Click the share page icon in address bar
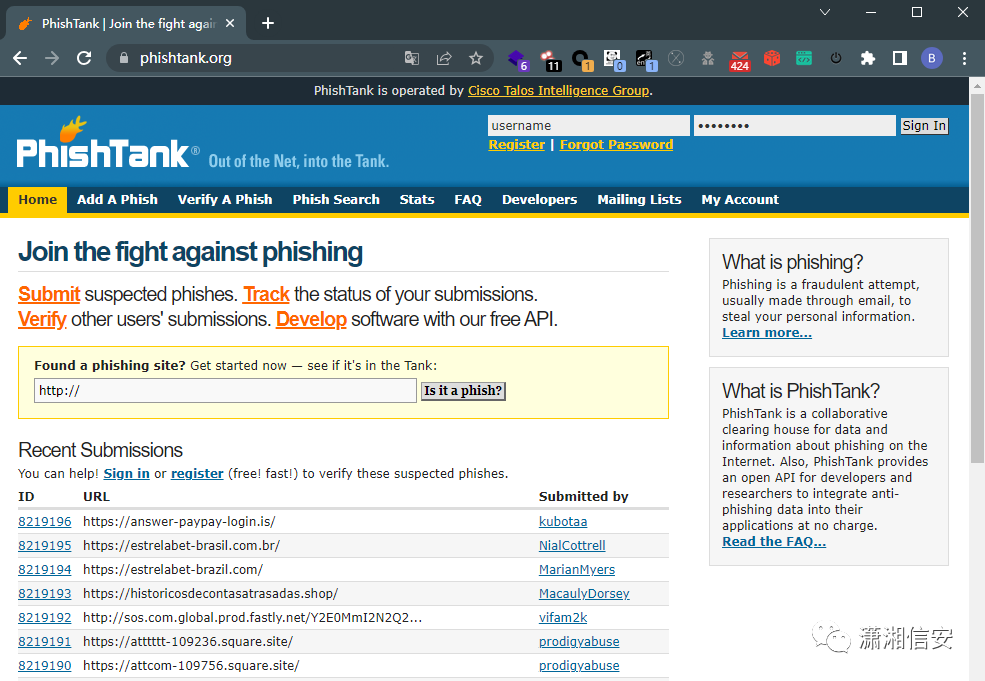 click(444, 58)
